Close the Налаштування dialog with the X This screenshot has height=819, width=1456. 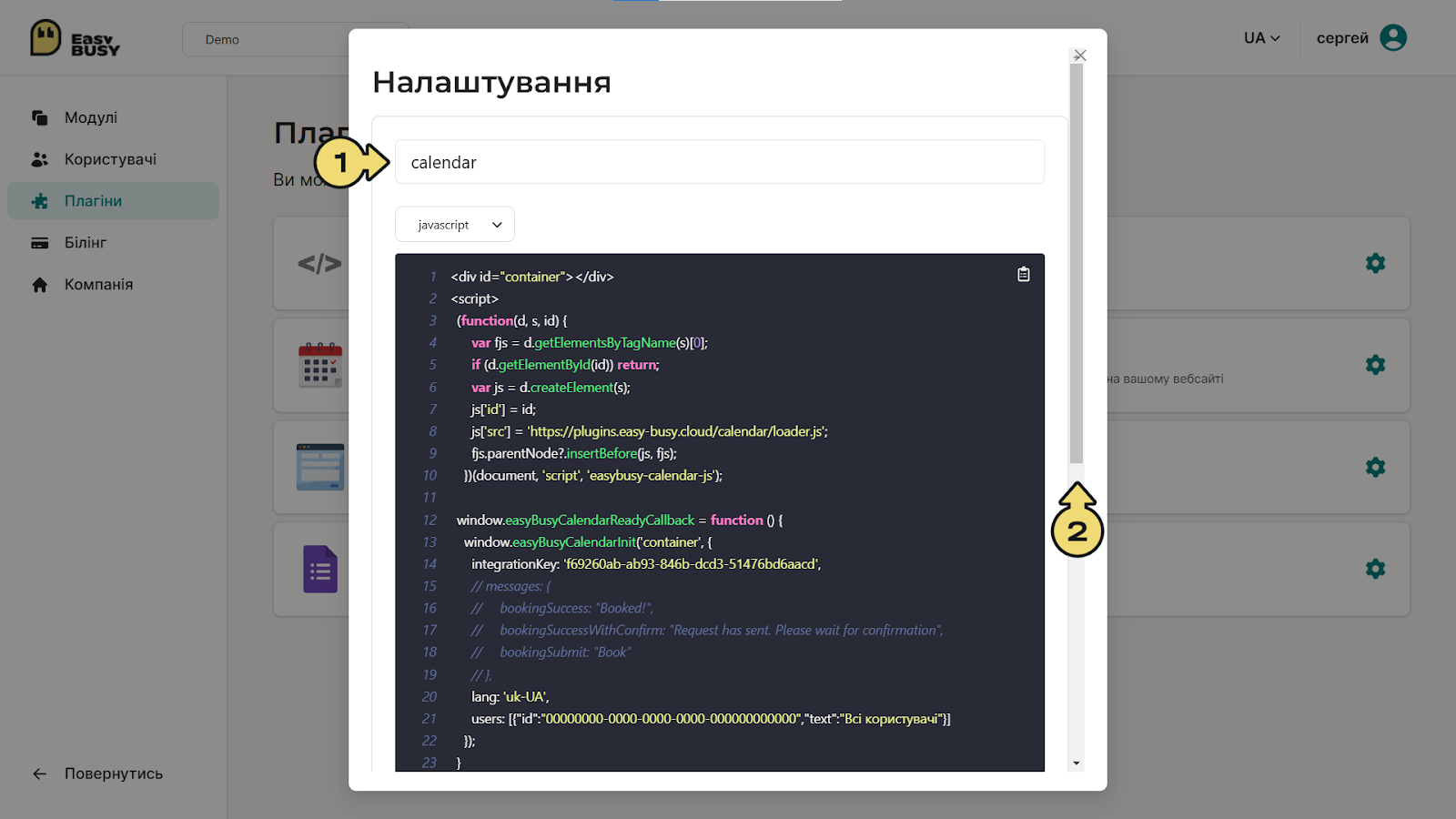[x=1080, y=56]
